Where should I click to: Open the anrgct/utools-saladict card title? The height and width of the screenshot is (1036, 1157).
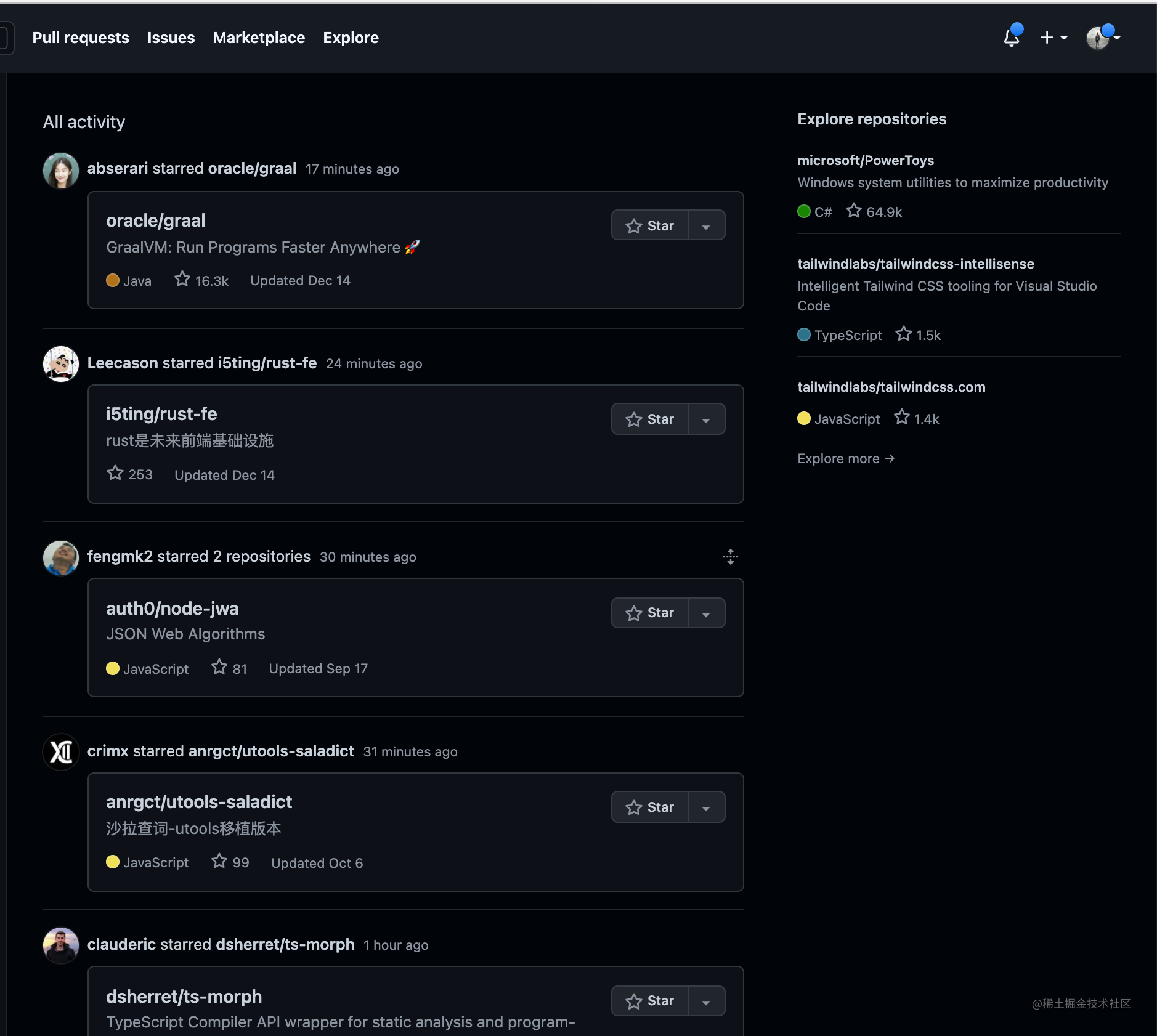[199, 802]
